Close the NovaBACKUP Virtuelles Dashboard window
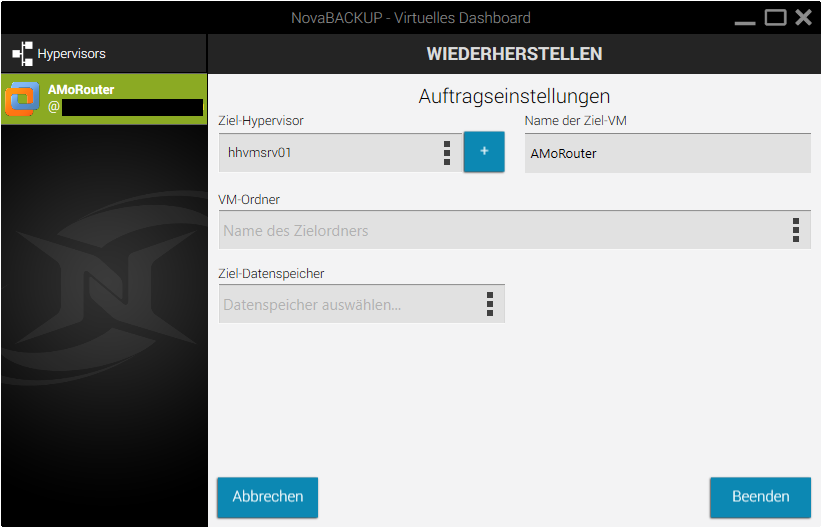The width and height of the screenshot is (821, 527). [803, 17]
